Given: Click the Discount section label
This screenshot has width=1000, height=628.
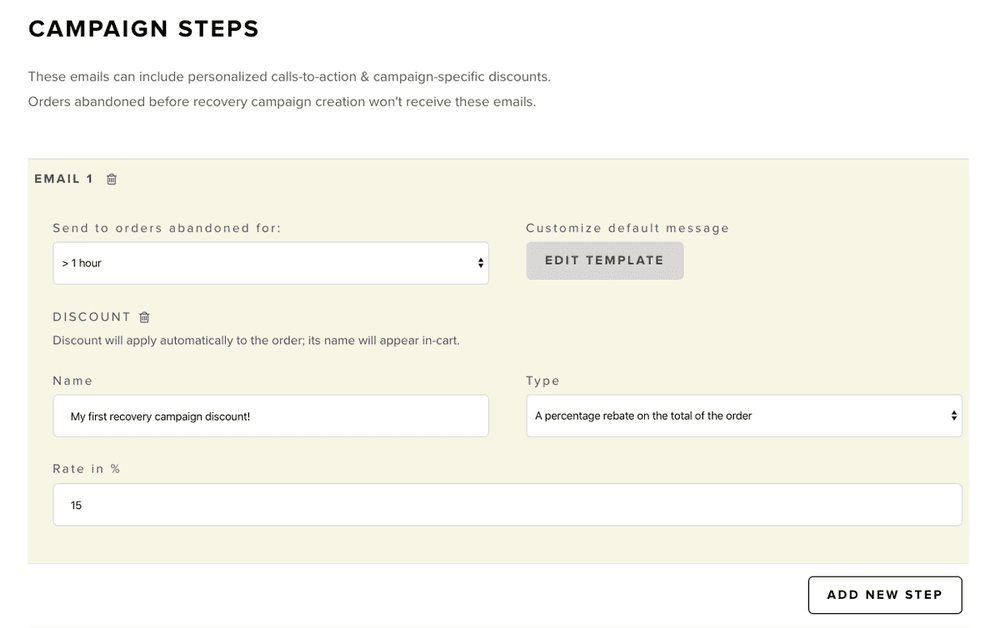Looking at the screenshot, I should 92,317.
